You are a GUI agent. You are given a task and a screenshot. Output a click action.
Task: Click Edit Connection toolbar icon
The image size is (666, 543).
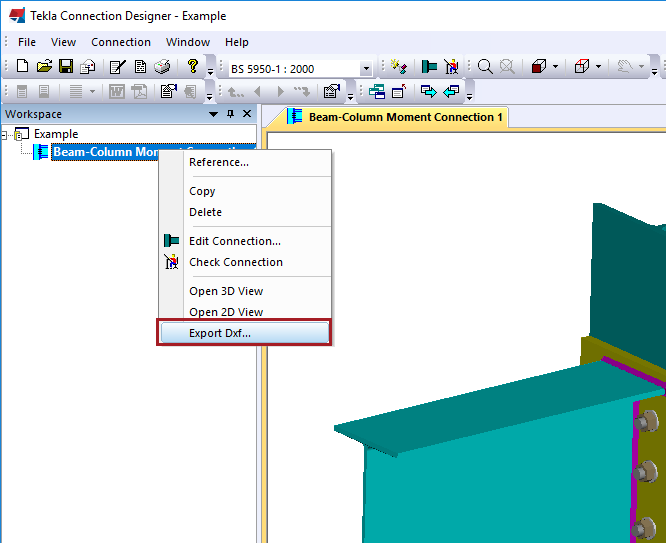pyautogui.click(x=429, y=66)
